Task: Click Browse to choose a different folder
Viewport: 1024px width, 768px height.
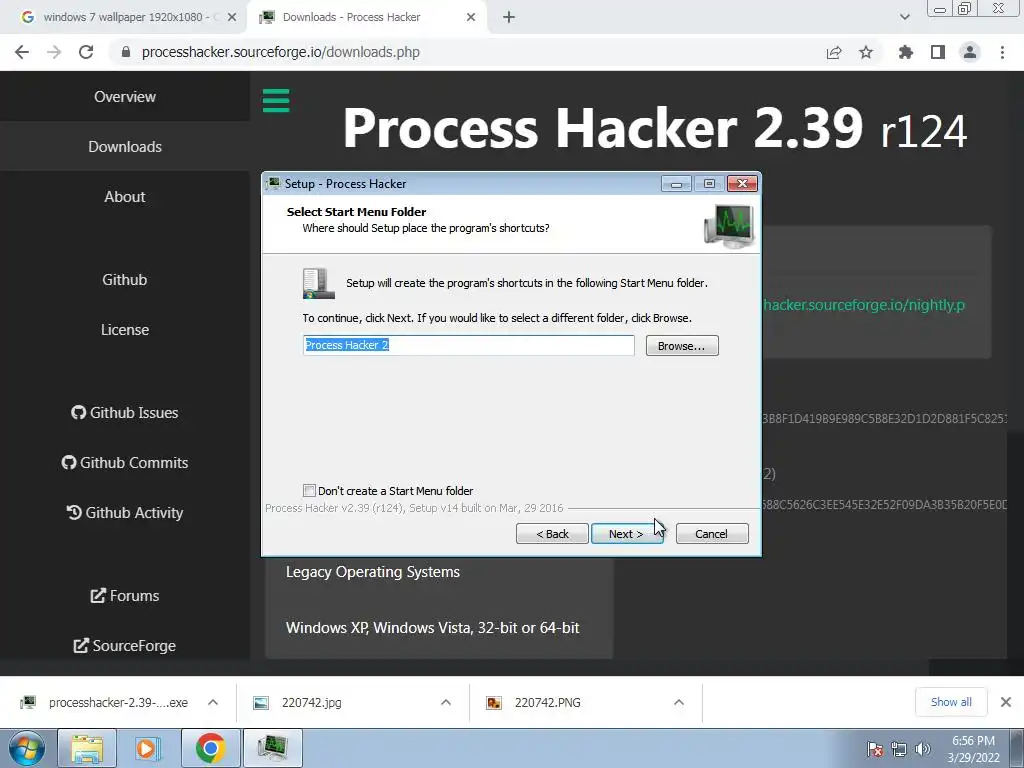Action: pos(682,345)
